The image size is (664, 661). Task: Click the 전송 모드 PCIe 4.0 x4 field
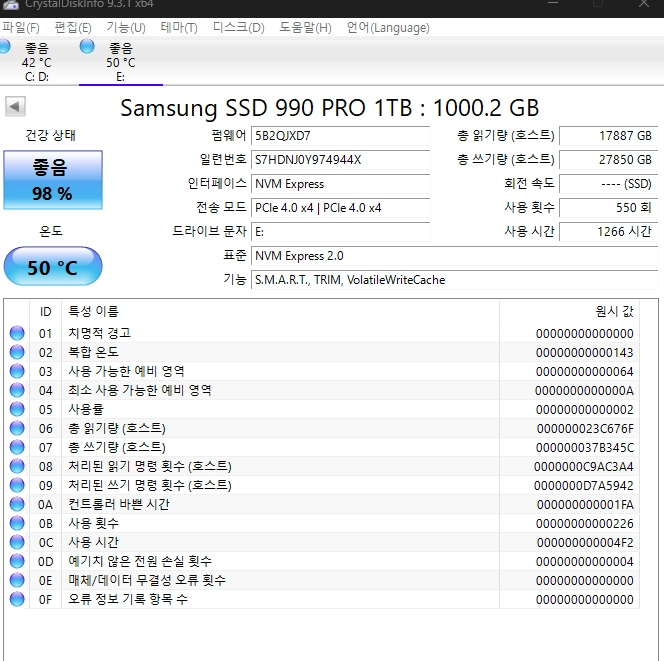(340, 208)
